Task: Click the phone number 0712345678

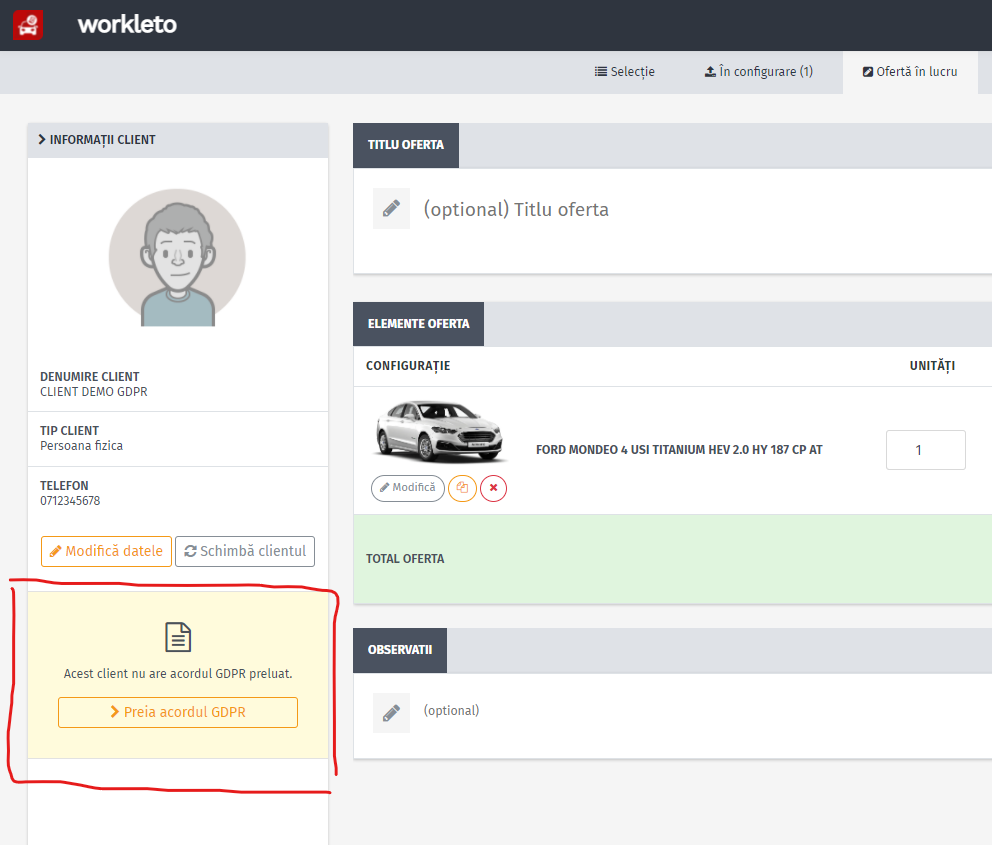Action: [70, 501]
